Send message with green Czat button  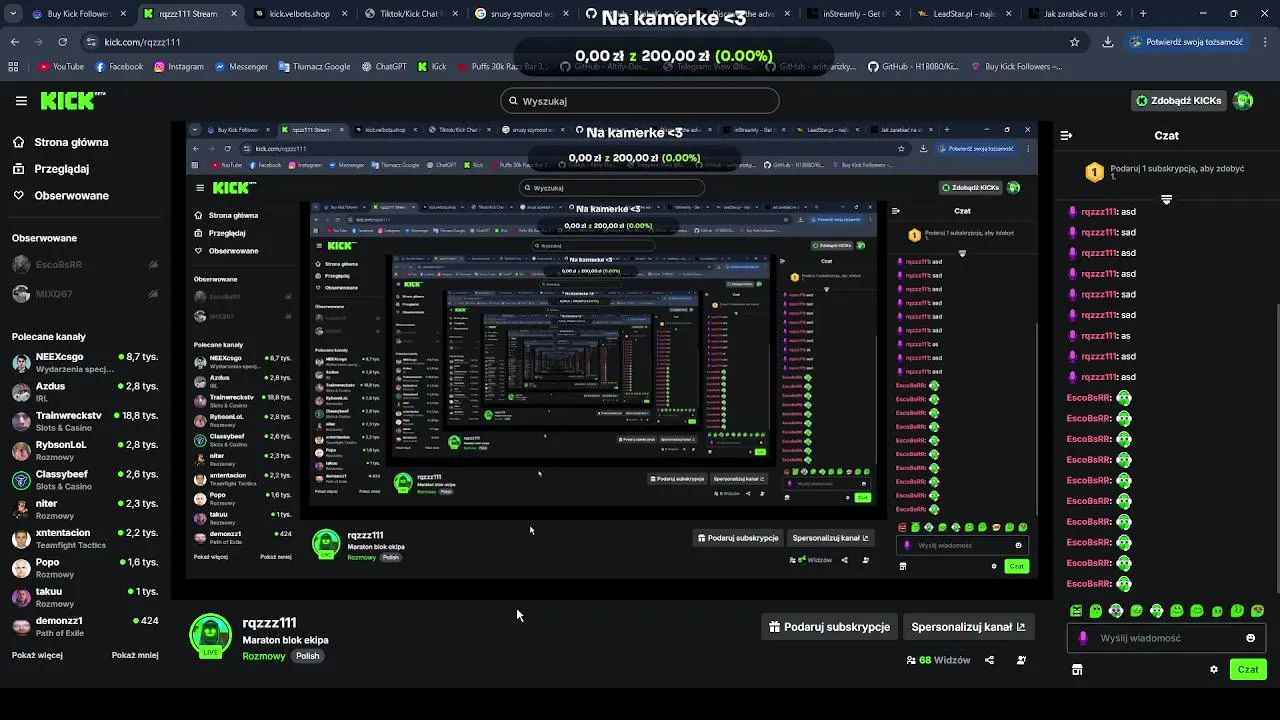pos(1248,670)
